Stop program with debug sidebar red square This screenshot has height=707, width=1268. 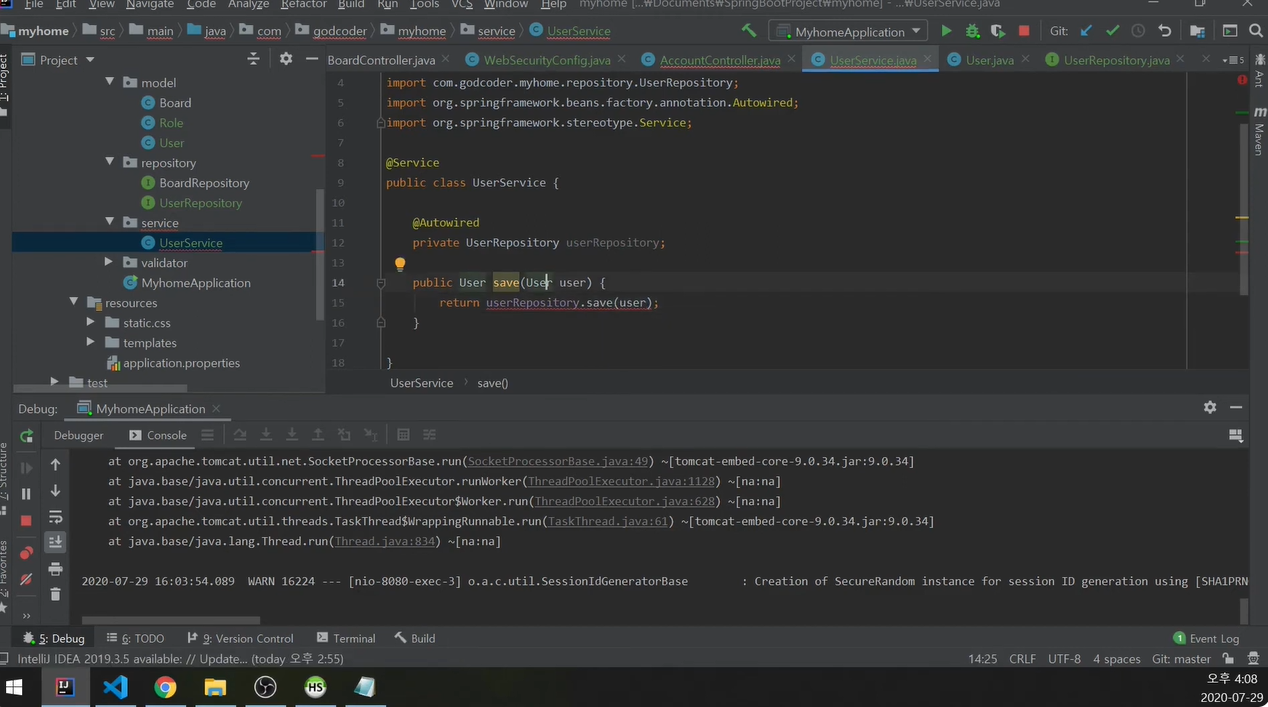coord(27,521)
